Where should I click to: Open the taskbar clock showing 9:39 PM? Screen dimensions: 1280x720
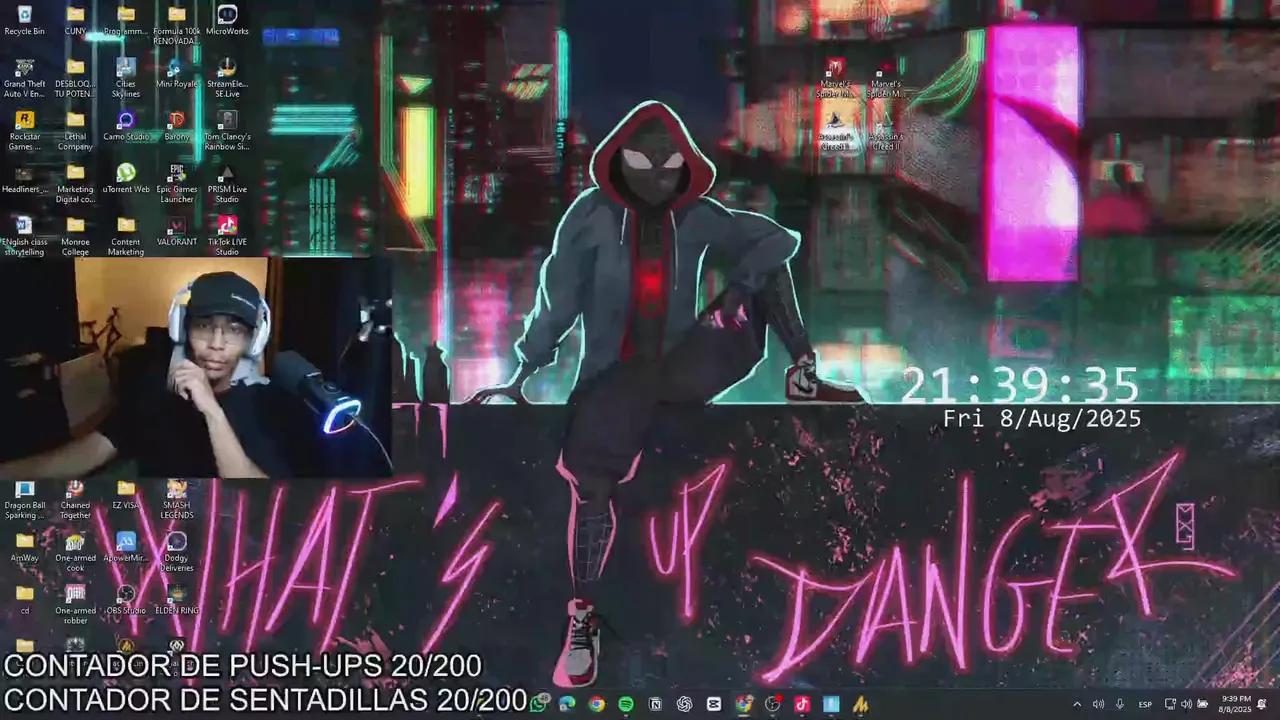[1236, 704]
